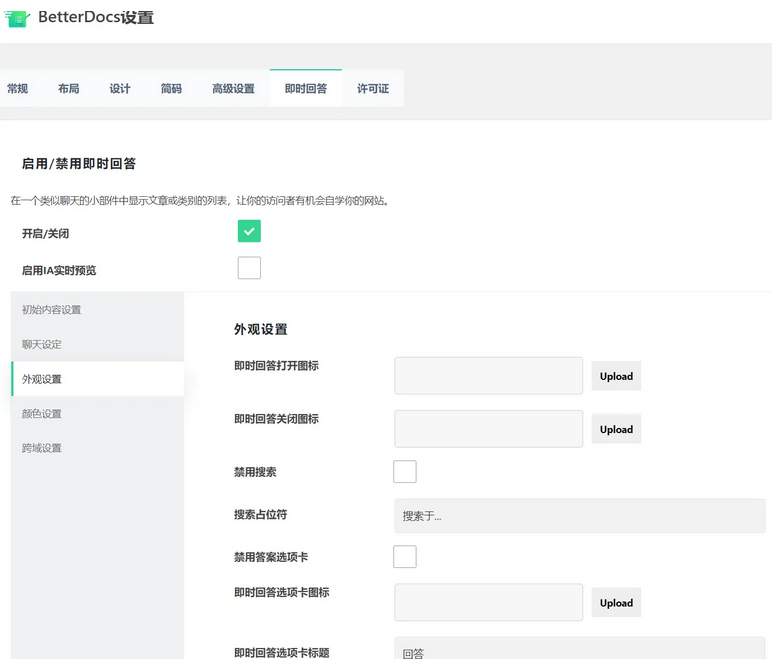Focus the 即时回答打开图标 input field
This screenshot has width=772, height=659.
click(x=488, y=376)
